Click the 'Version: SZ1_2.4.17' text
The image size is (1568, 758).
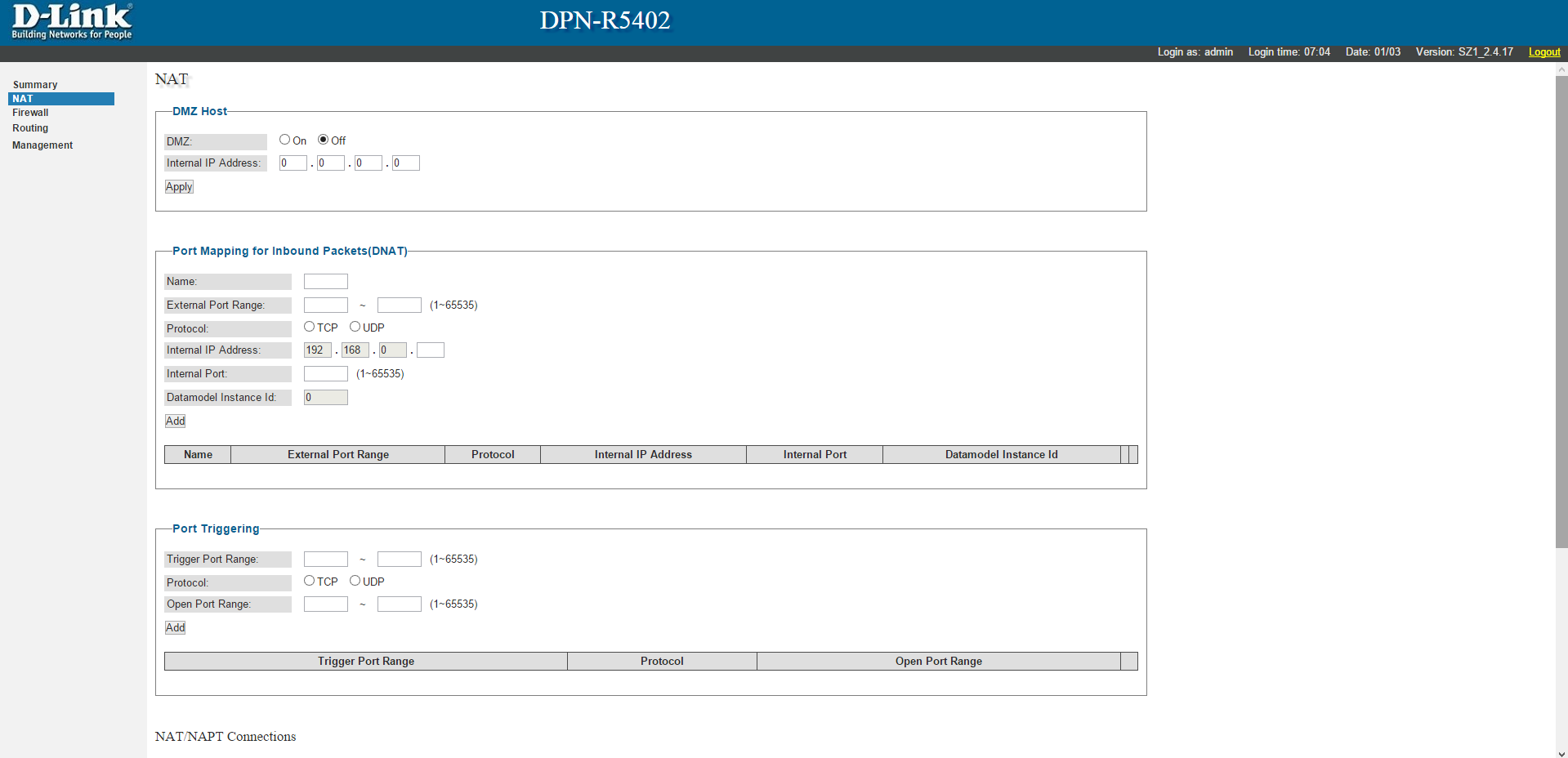pyautogui.click(x=1464, y=51)
